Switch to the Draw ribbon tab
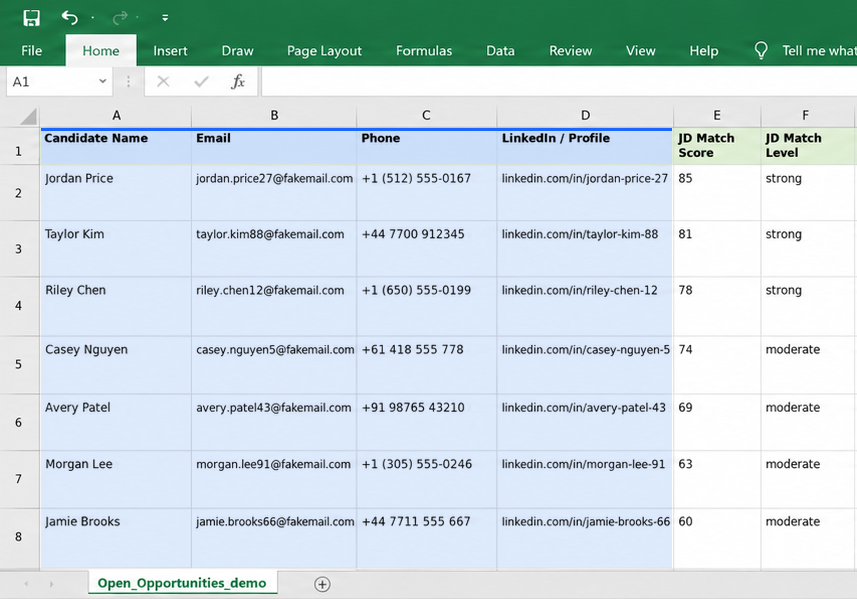 point(238,51)
